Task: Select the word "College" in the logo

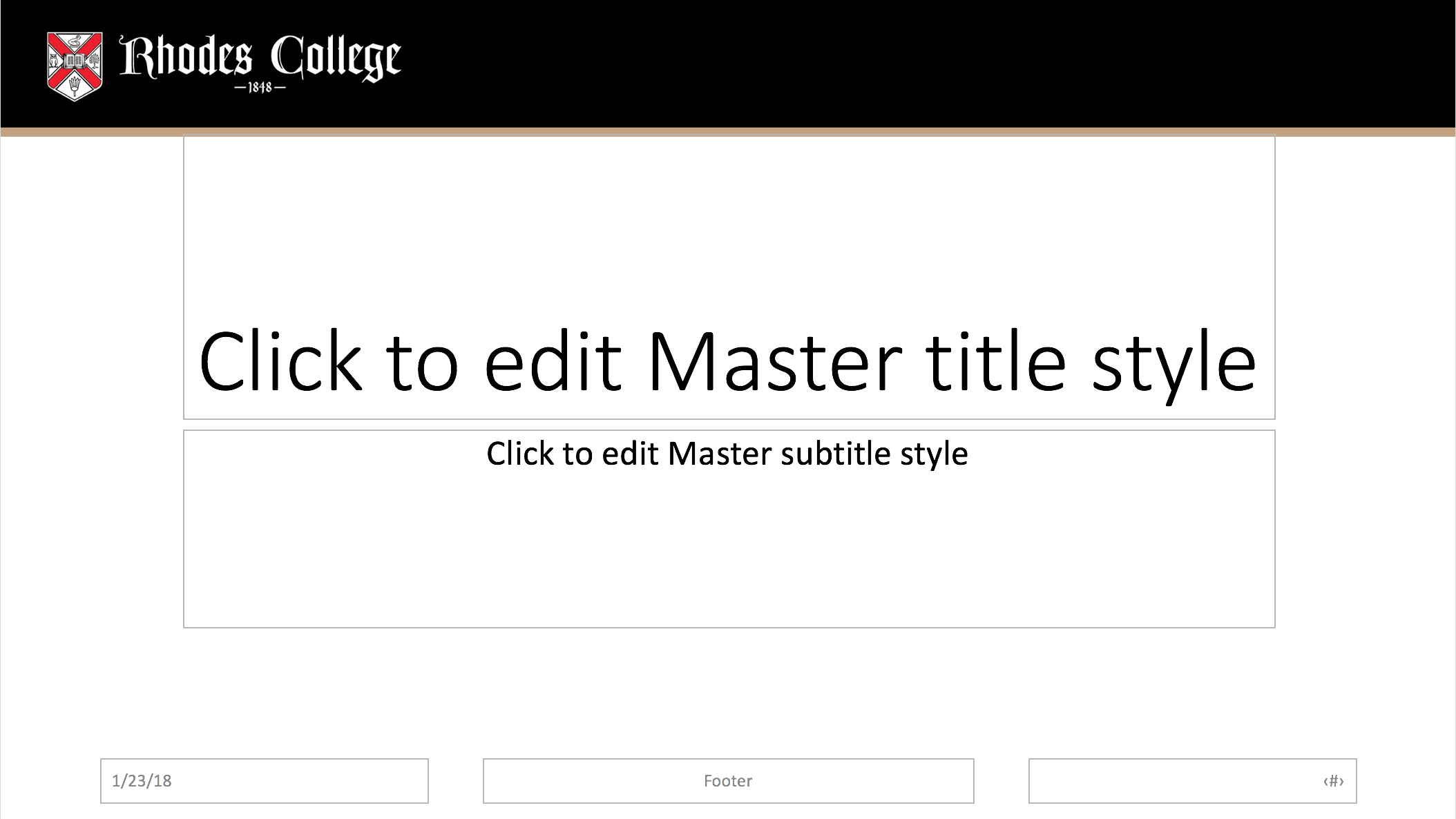Action: [x=336, y=59]
